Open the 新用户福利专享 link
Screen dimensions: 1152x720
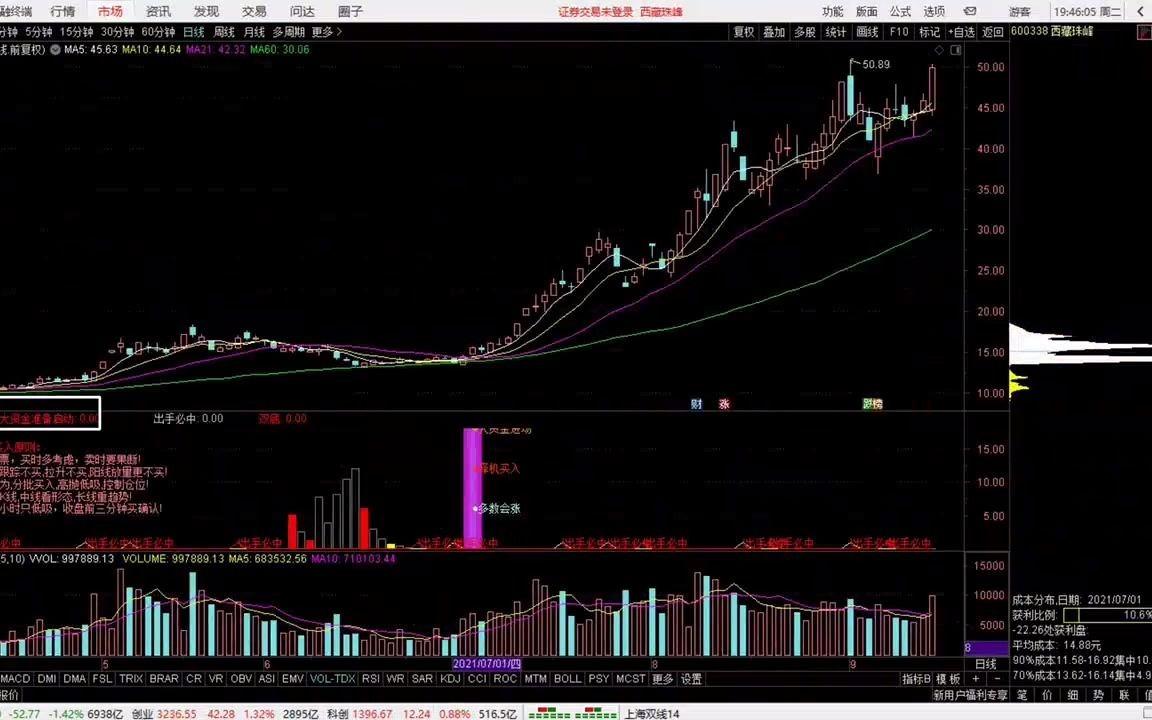pos(968,695)
